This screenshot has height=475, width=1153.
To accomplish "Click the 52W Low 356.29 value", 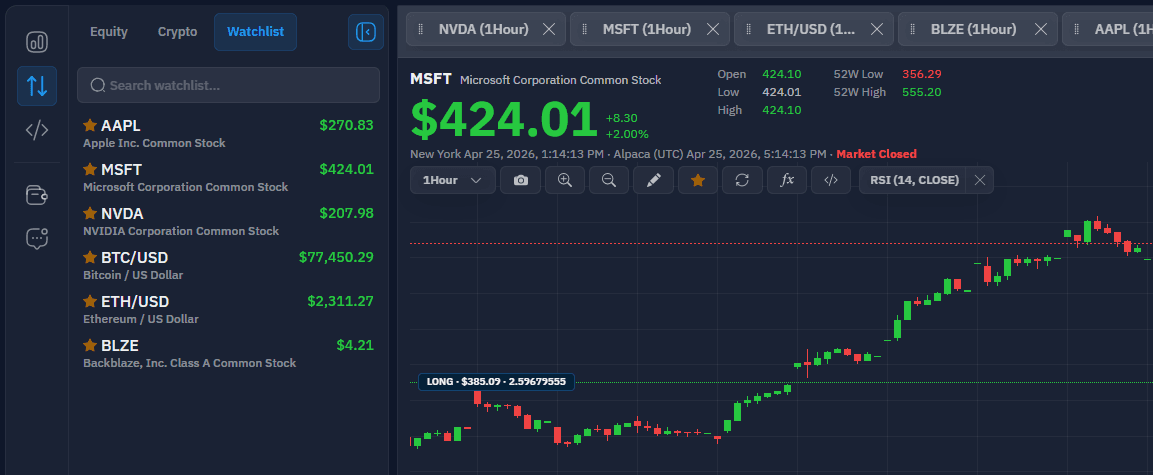I will click(x=921, y=74).
